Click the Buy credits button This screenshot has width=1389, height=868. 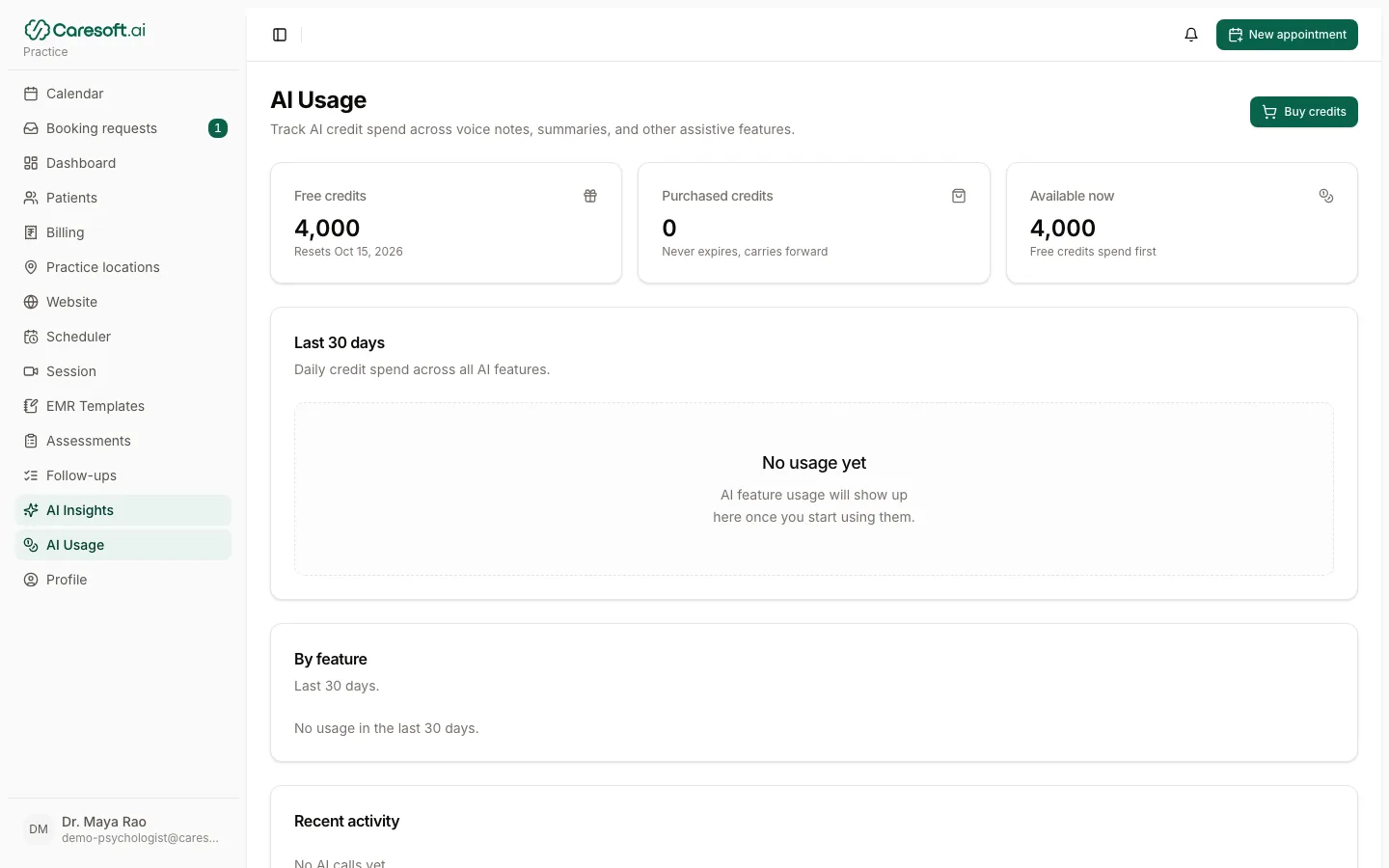[1304, 112]
